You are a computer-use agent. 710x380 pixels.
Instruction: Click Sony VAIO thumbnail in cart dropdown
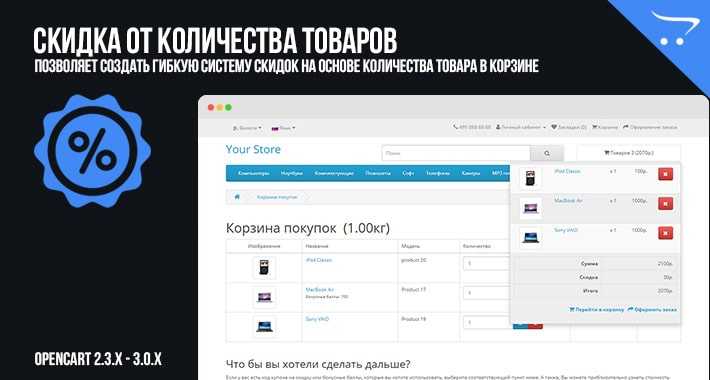530,237
